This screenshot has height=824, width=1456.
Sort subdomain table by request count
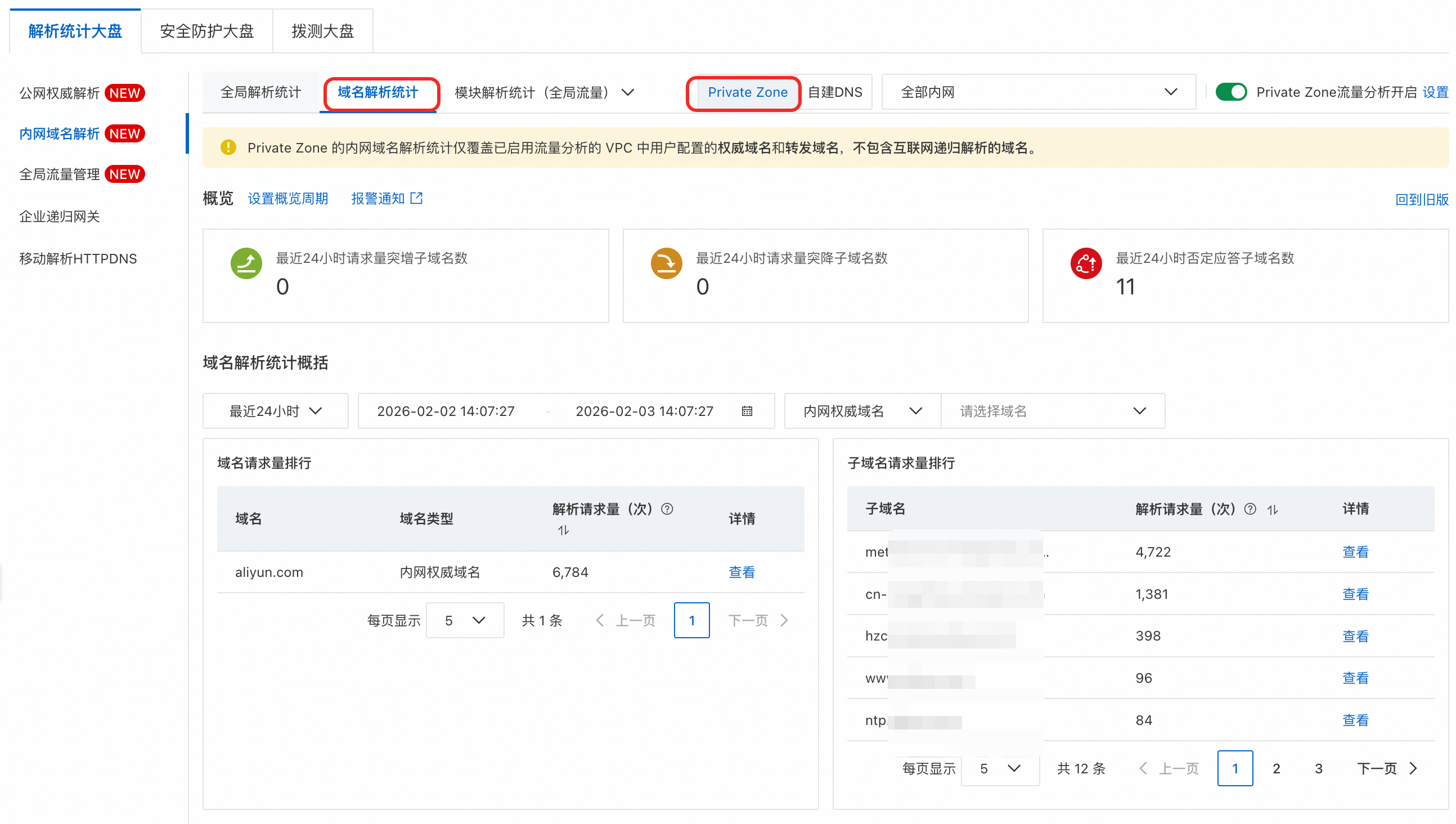pyautogui.click(x=1272, y=510)
